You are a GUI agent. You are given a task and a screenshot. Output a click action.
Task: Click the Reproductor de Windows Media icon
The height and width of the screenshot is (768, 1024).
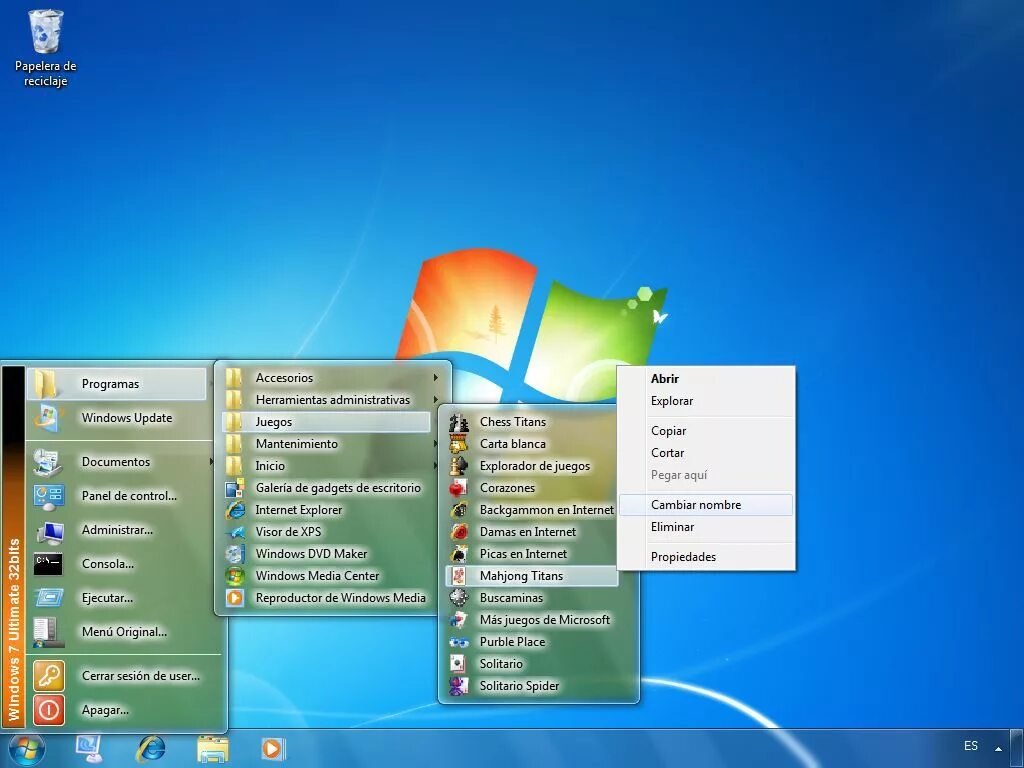(x=234, y=598)
